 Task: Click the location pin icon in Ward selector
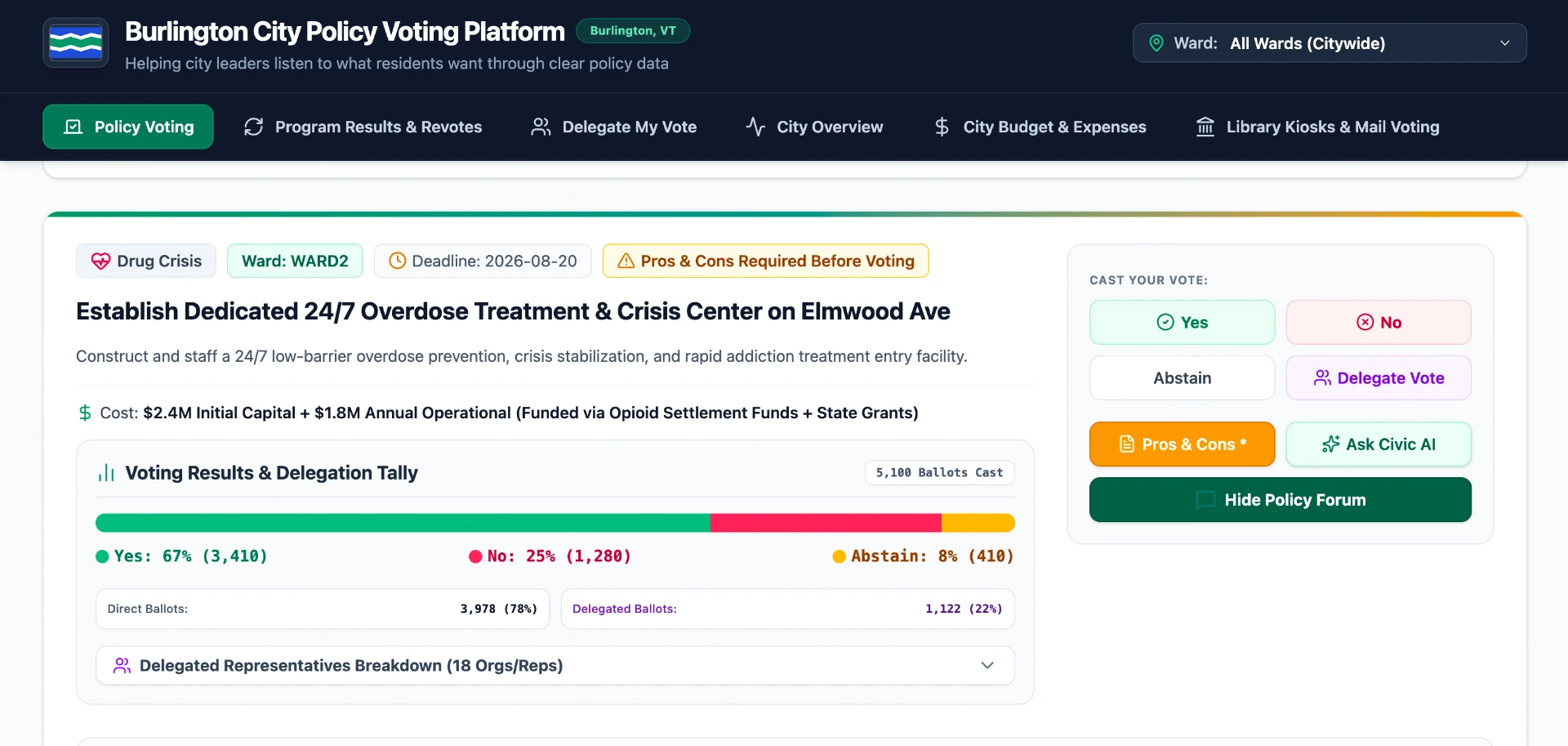point(1156,43)
